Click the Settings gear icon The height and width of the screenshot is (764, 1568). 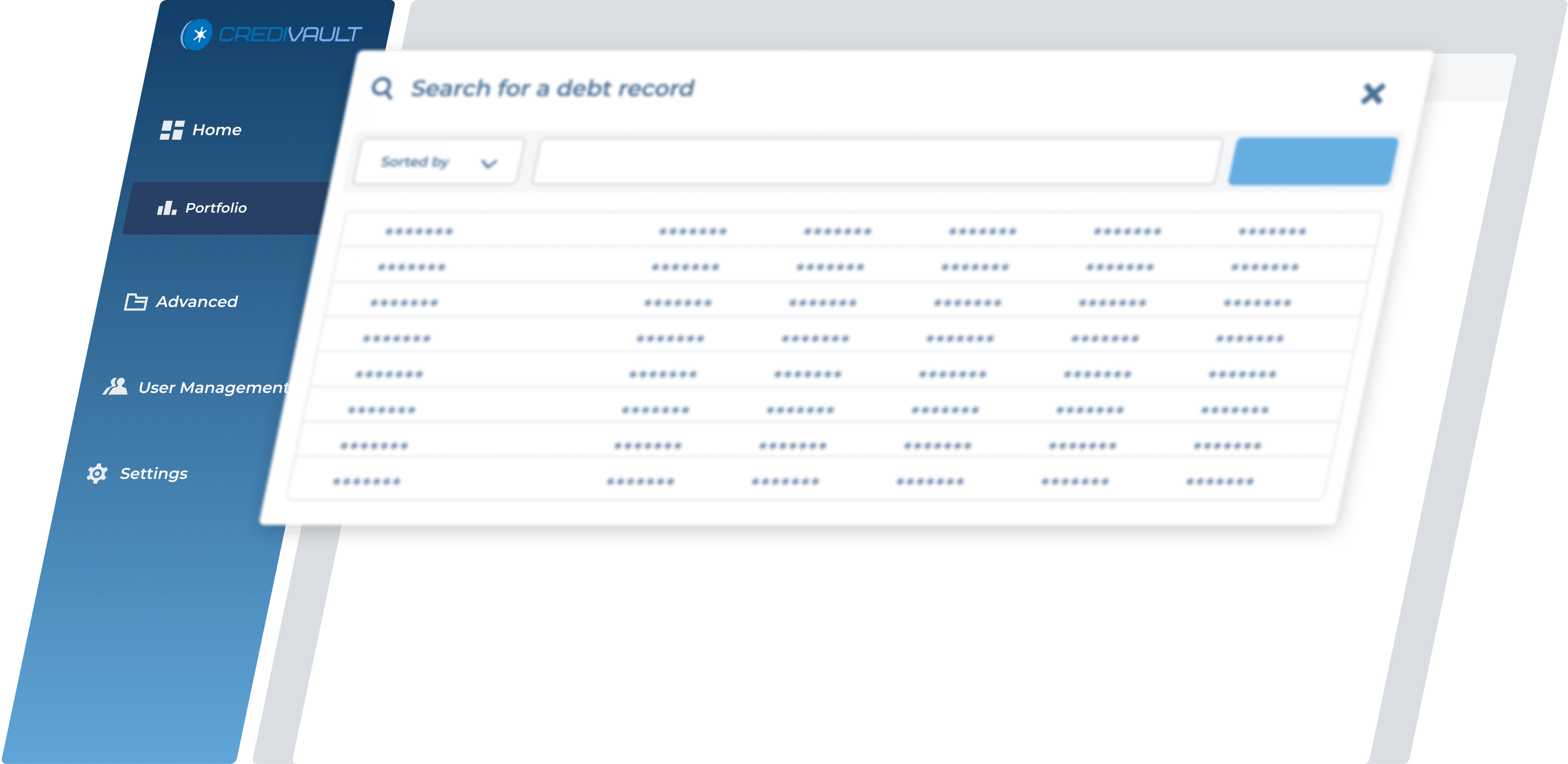click(97, 473)
